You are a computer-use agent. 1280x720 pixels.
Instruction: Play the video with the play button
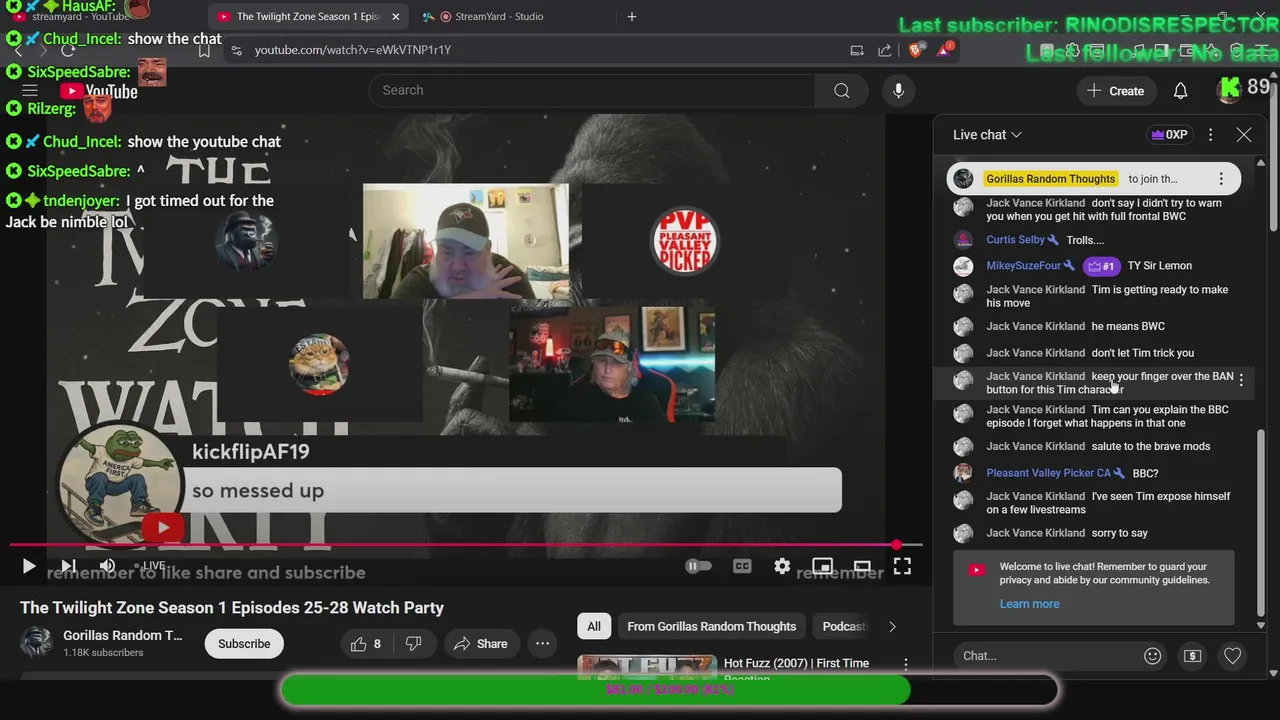tap(28, 566)
